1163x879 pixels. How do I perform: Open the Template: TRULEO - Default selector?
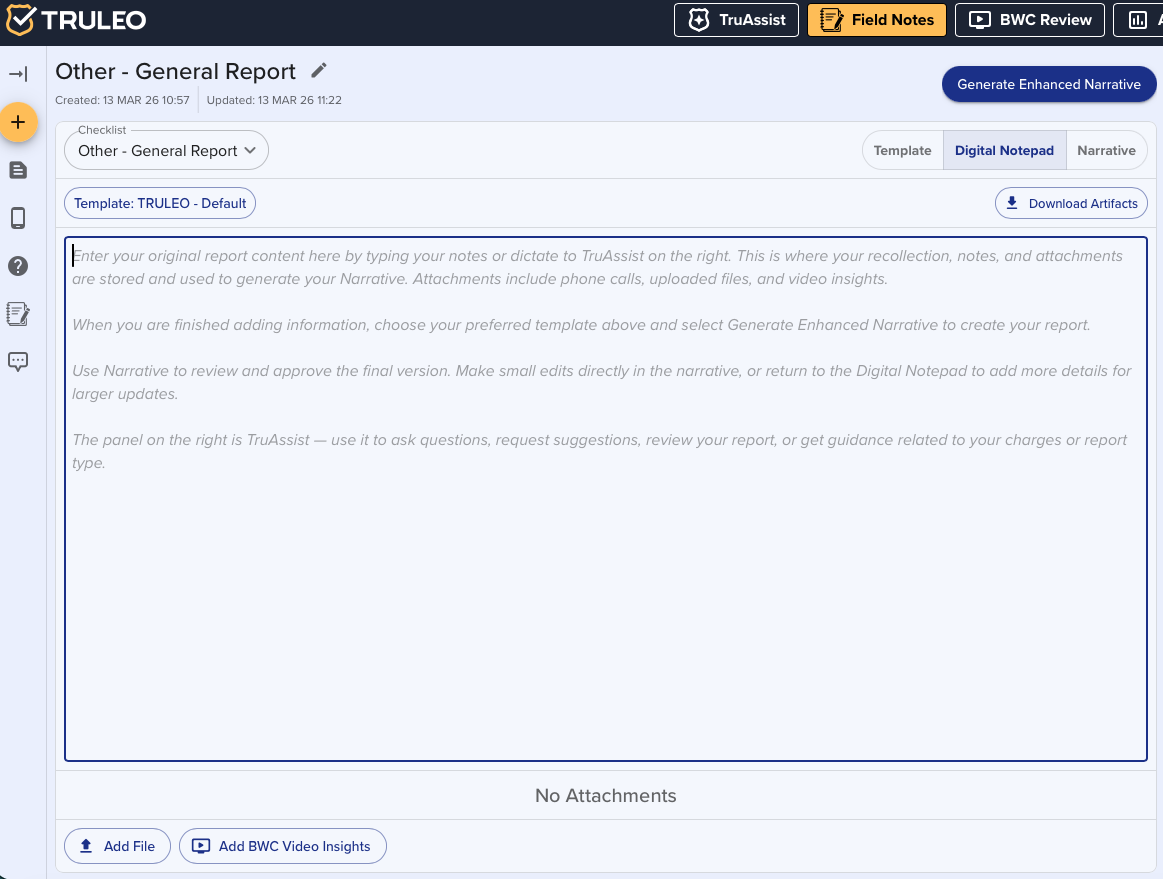point(160,203)
